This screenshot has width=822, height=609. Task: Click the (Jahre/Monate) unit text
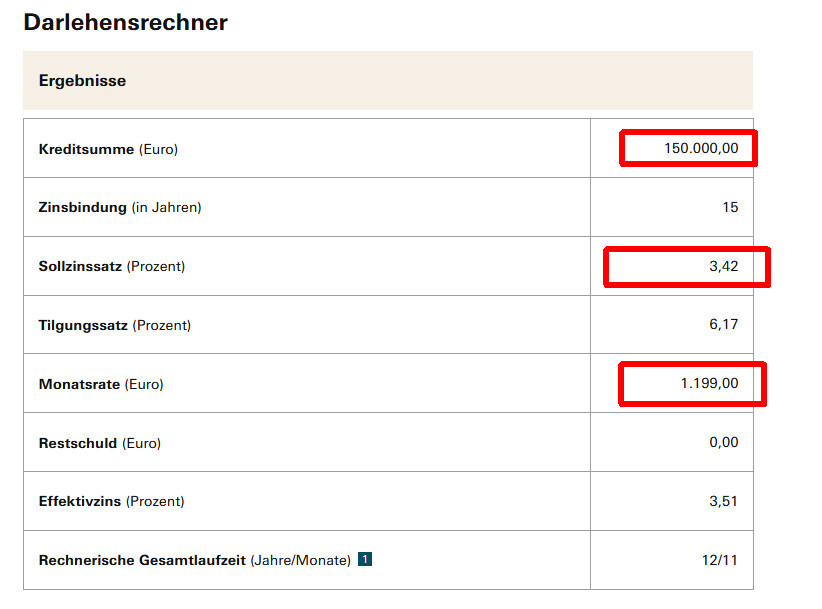point(300,560)
